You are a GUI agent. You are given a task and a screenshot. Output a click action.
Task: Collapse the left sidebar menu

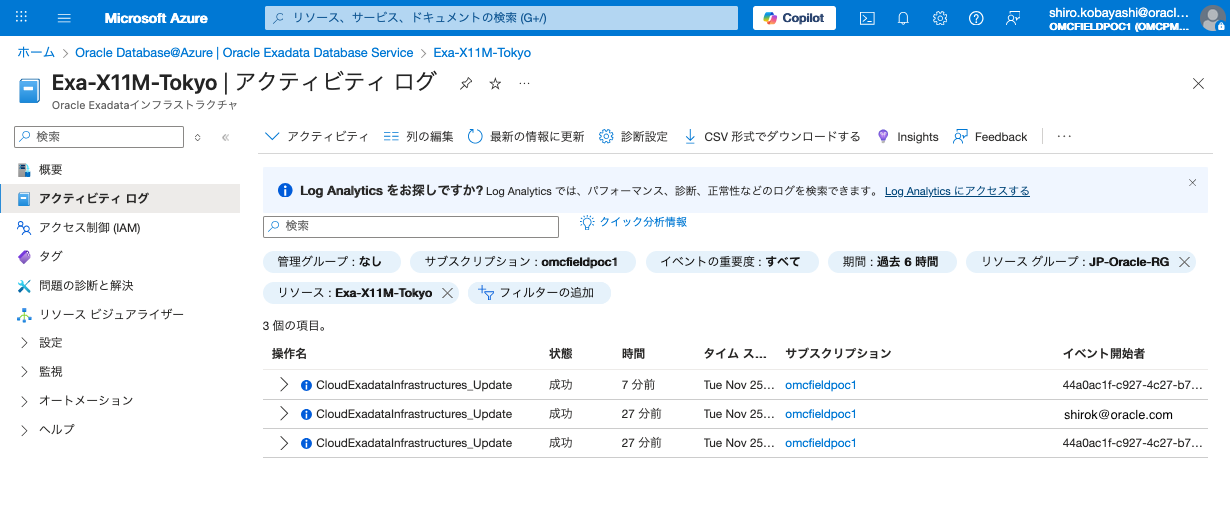coord(225,137)
